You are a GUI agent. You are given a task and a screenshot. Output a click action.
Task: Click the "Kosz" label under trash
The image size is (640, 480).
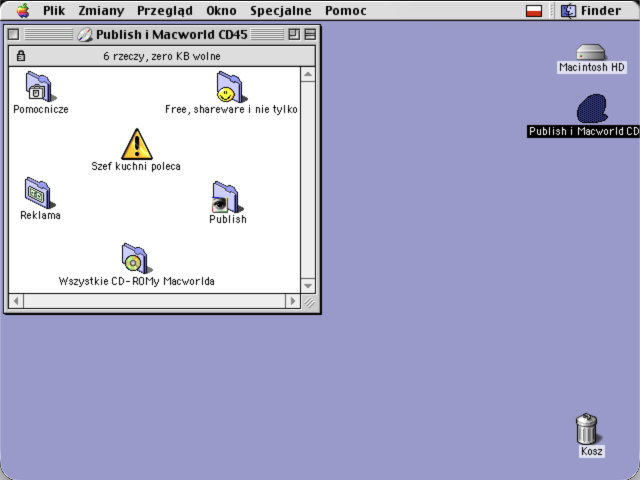tap(591, 451)
